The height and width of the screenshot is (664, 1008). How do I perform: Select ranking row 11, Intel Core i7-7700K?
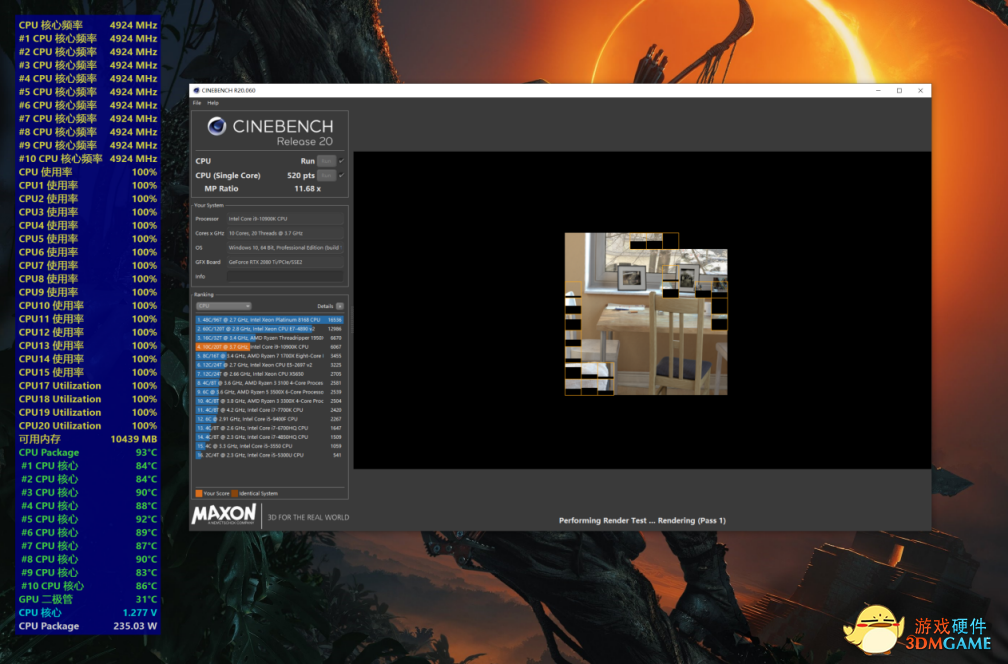click(x=269, y=409)
